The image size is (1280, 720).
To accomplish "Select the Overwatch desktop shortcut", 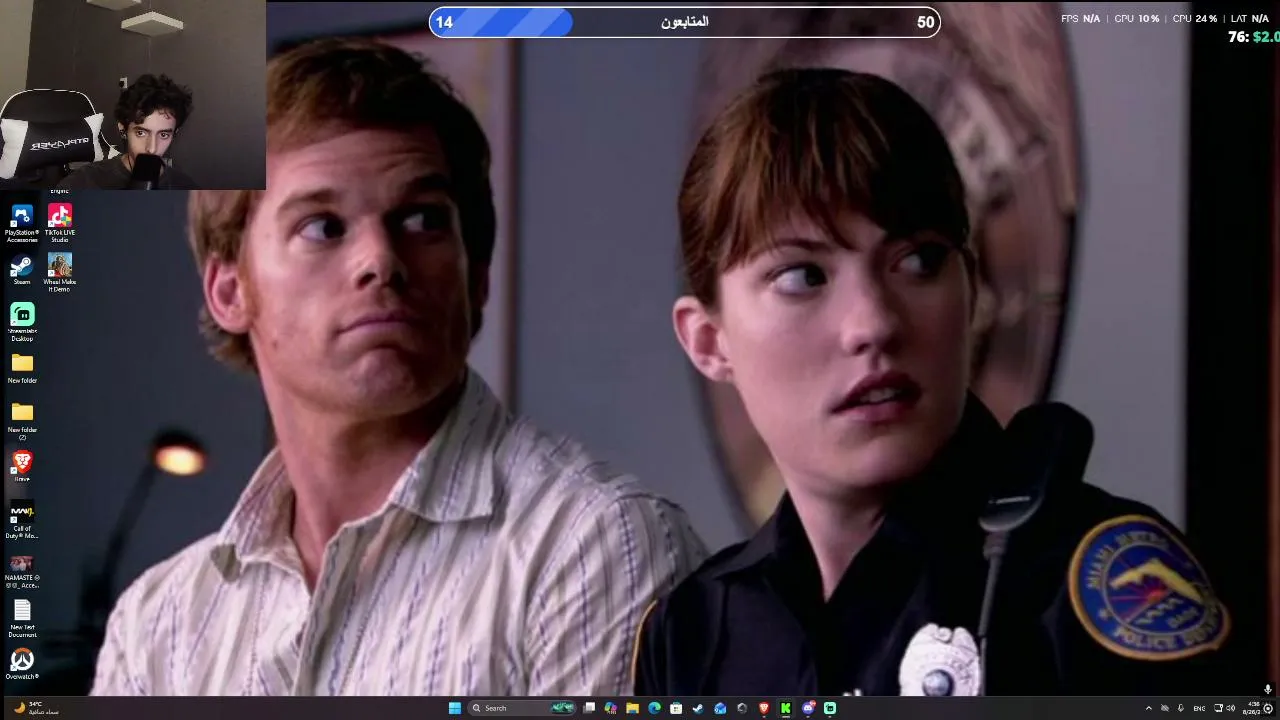I will [x=22, y=664].
